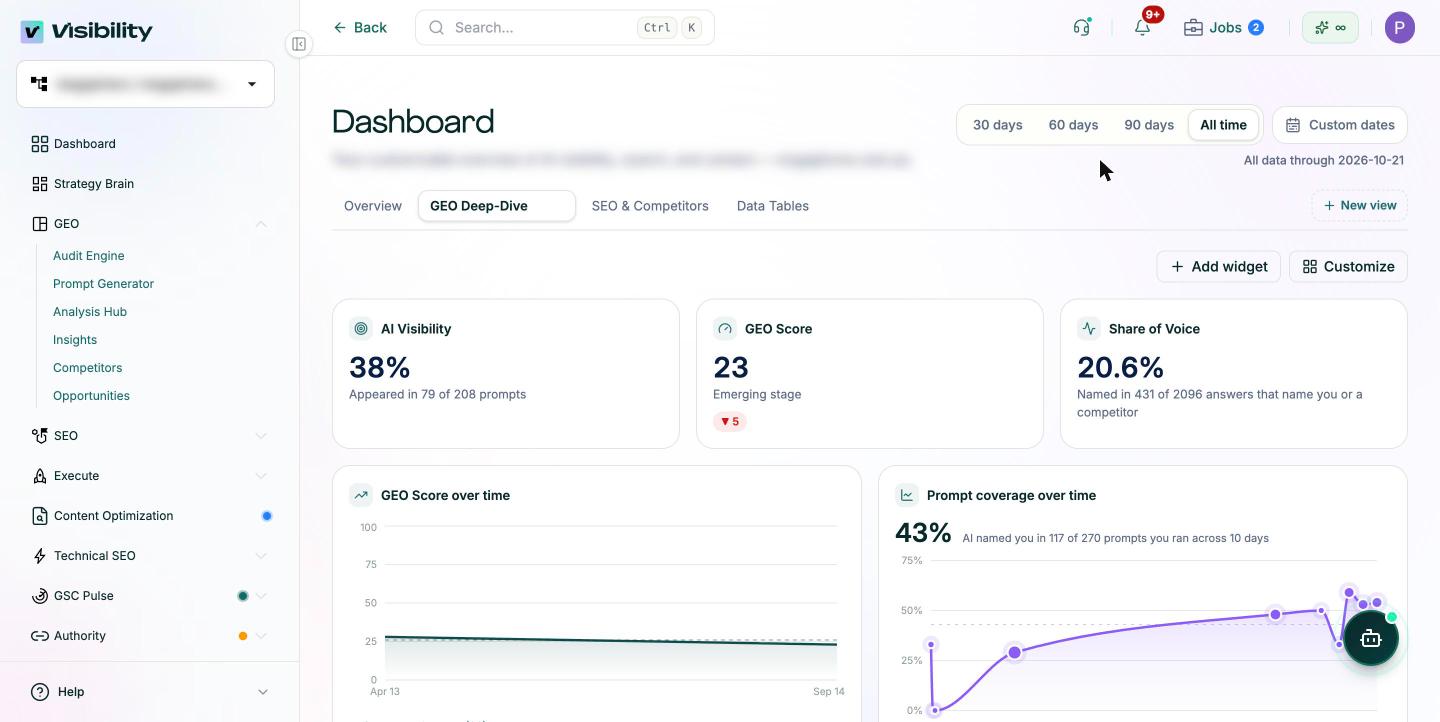Click the Customize button
The height and width of the screenshot is (722, 1440).
click(1349, 266)
